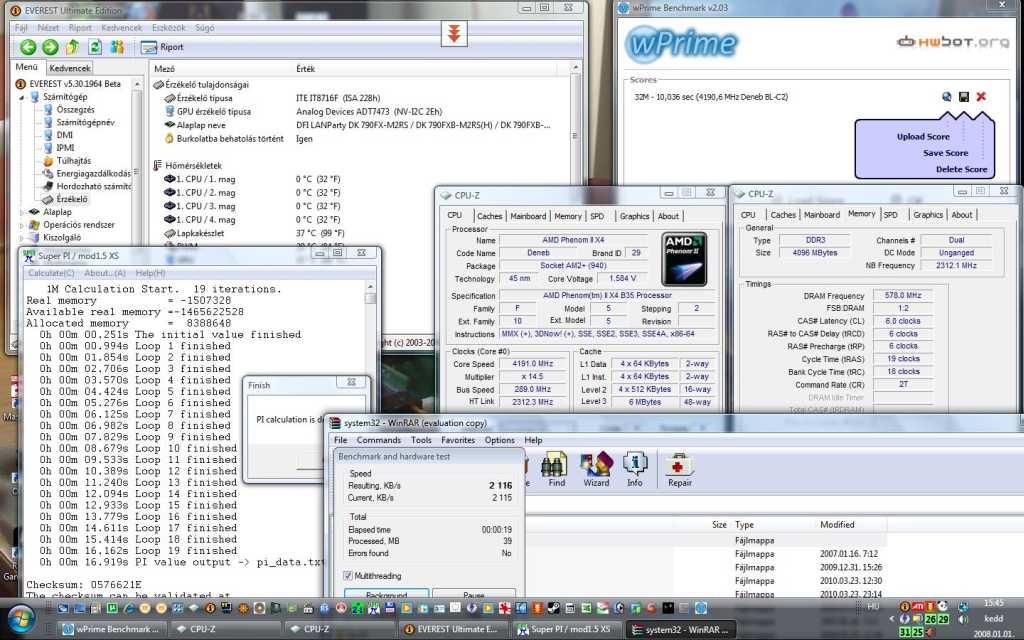Image resolution: width=1024 pixels, height=640 pixels.
Task: Open the Eszközök menu in EVEREST
Action: click(168, 28)
